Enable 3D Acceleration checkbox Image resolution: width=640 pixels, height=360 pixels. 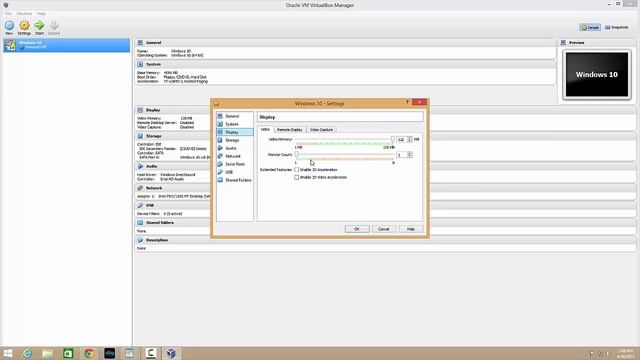(x=297, y=169)
